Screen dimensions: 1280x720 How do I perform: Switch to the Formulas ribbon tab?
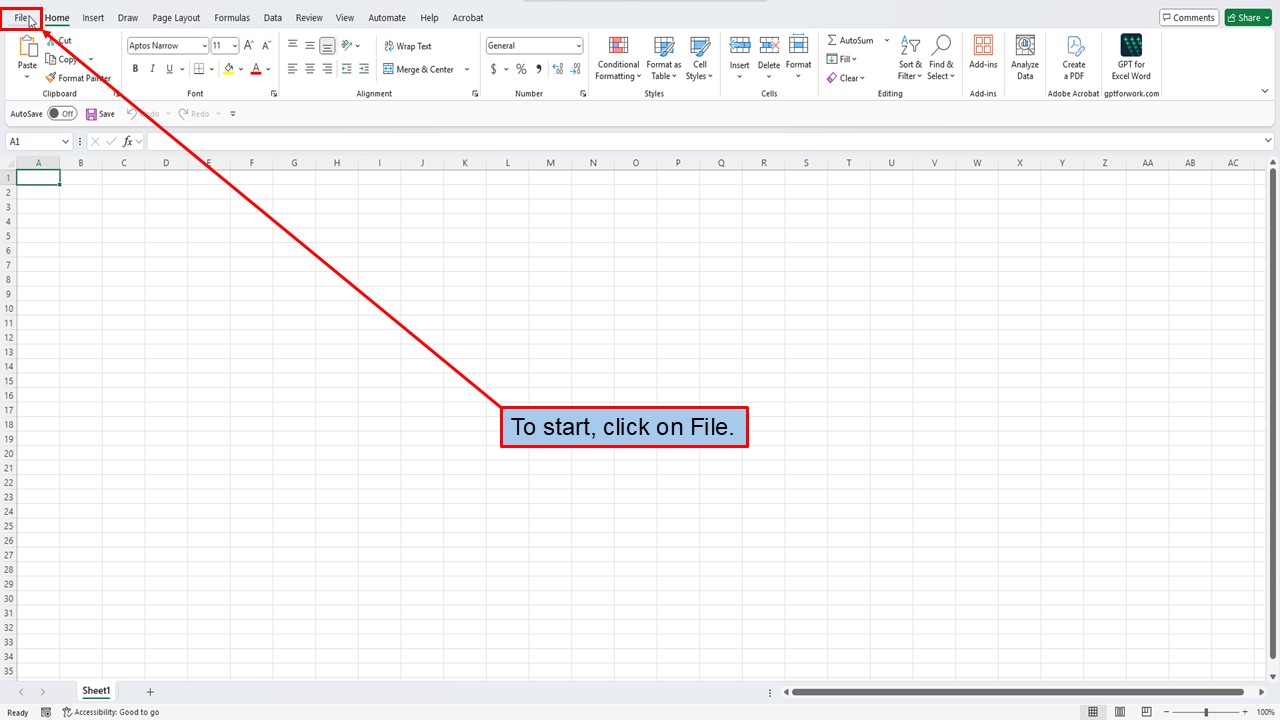pyautogui.click(x=231, y=17)
